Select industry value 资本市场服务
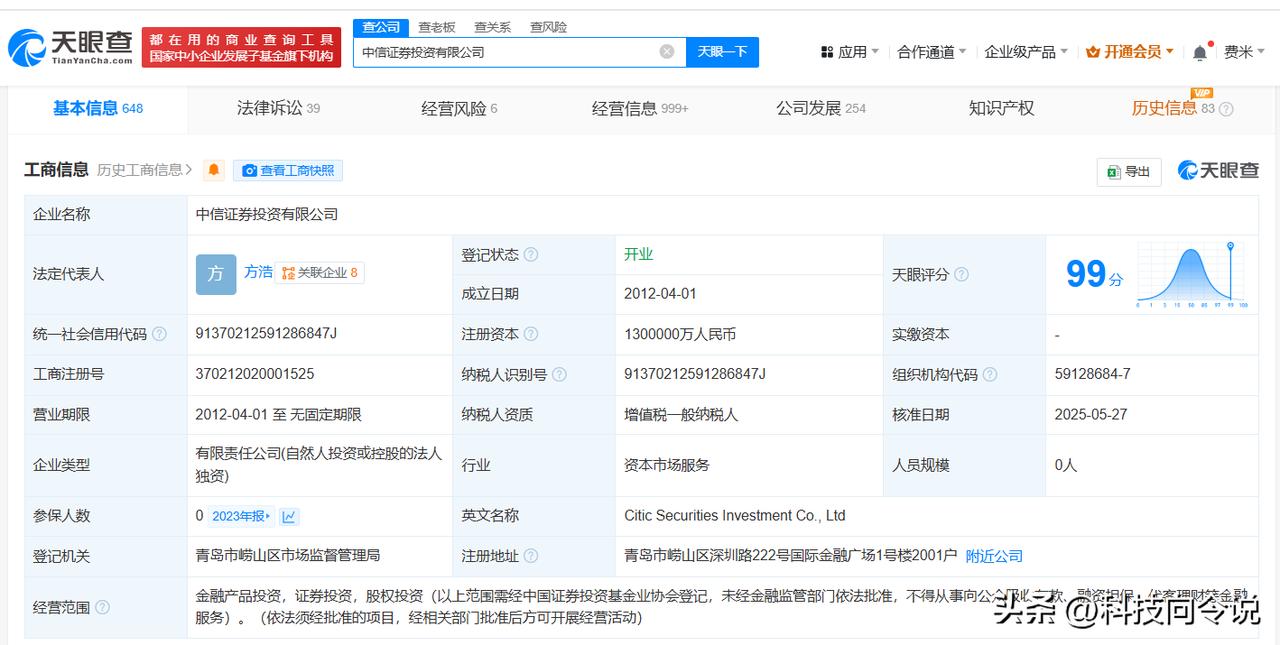 click(667, 465)
